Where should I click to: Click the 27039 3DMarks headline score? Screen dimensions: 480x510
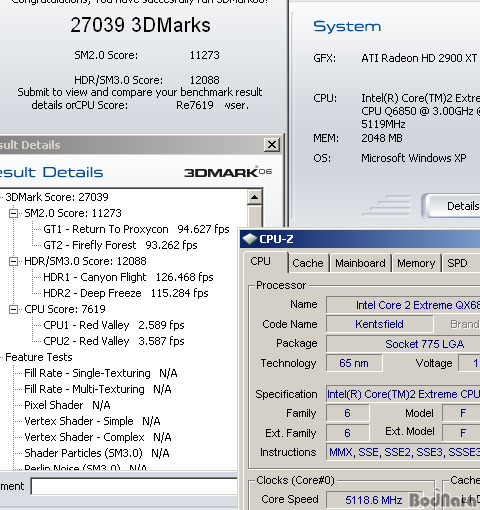(140, 25)
